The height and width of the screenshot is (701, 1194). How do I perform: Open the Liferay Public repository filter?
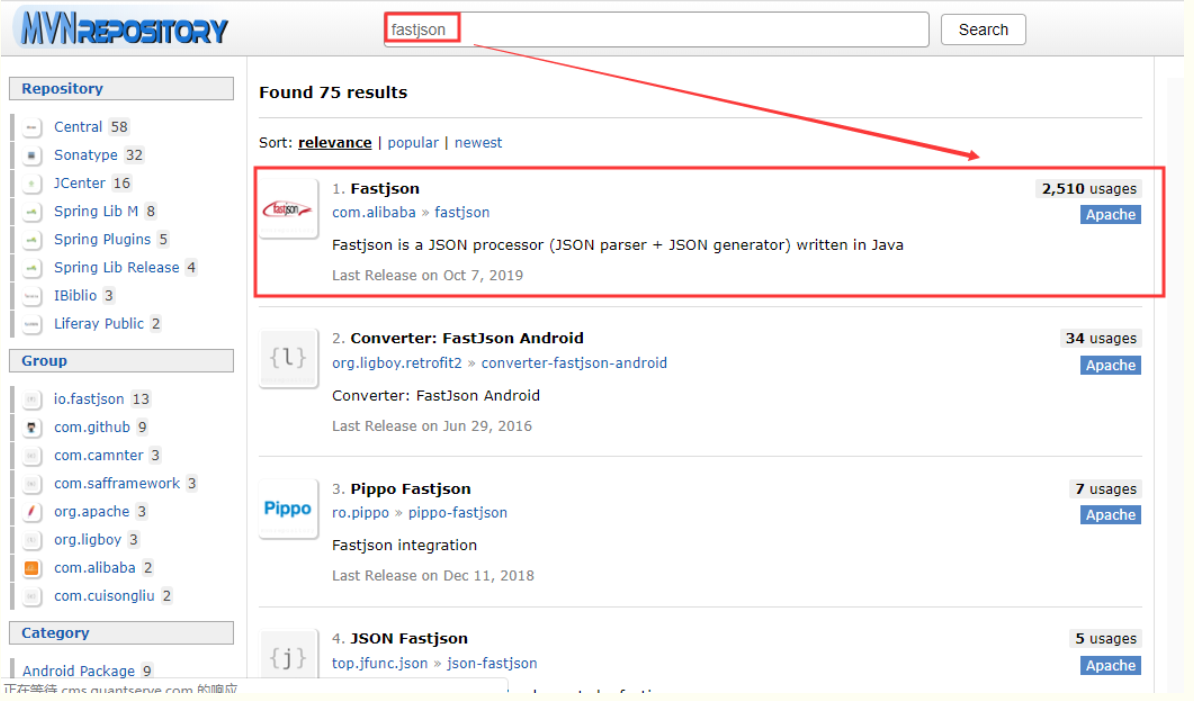click(99, 323)
